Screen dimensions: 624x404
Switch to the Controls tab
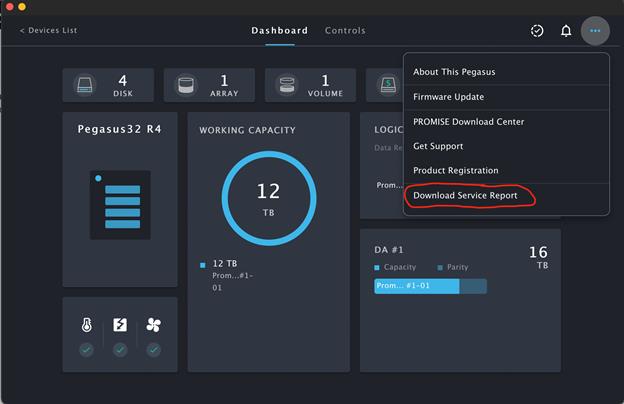pyautogui.click(x=345, y=31)
